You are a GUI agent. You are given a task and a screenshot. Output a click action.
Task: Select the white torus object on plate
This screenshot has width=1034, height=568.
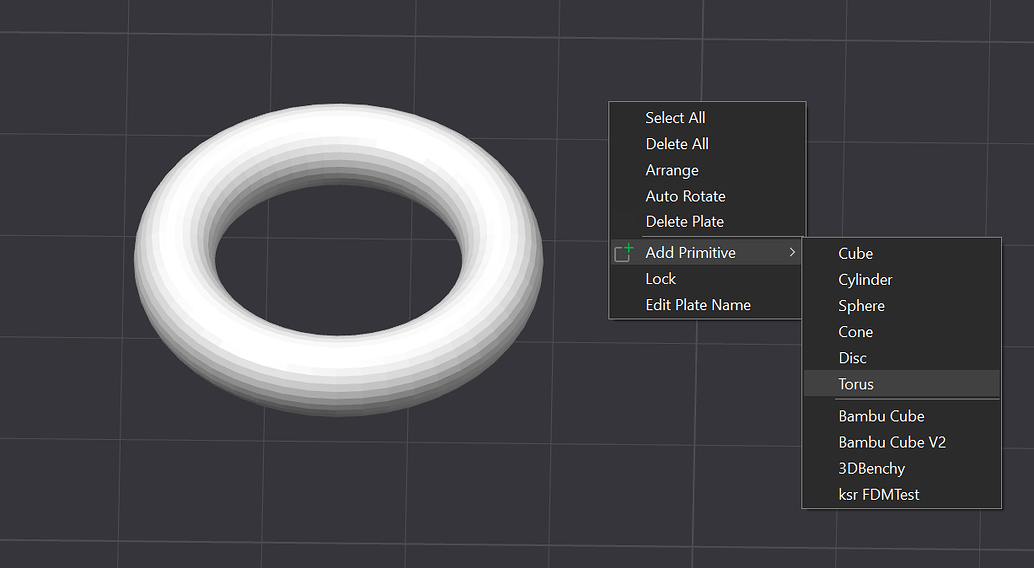(x=338, y=377)
